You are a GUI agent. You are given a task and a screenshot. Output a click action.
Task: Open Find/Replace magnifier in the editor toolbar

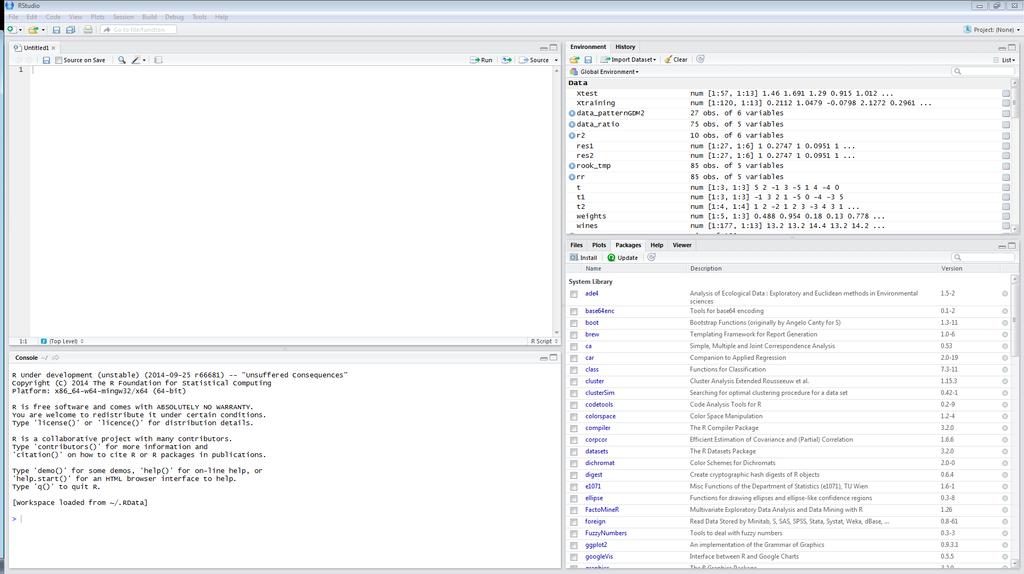121,60
